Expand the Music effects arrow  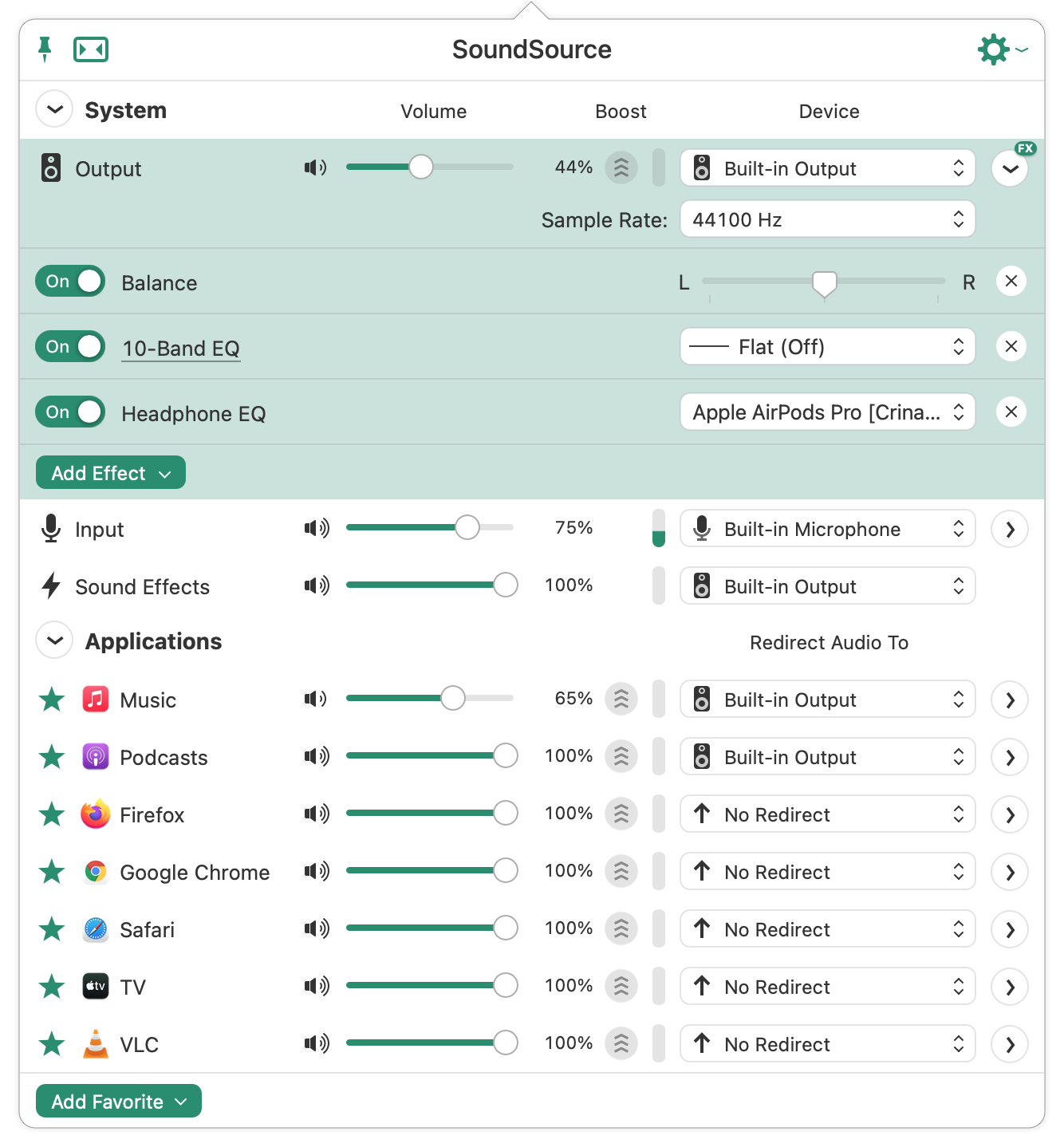1011,700
